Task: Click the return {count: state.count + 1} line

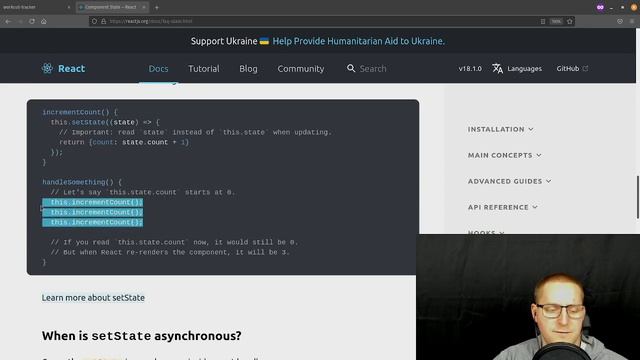Action: click(x=124, y=142)
